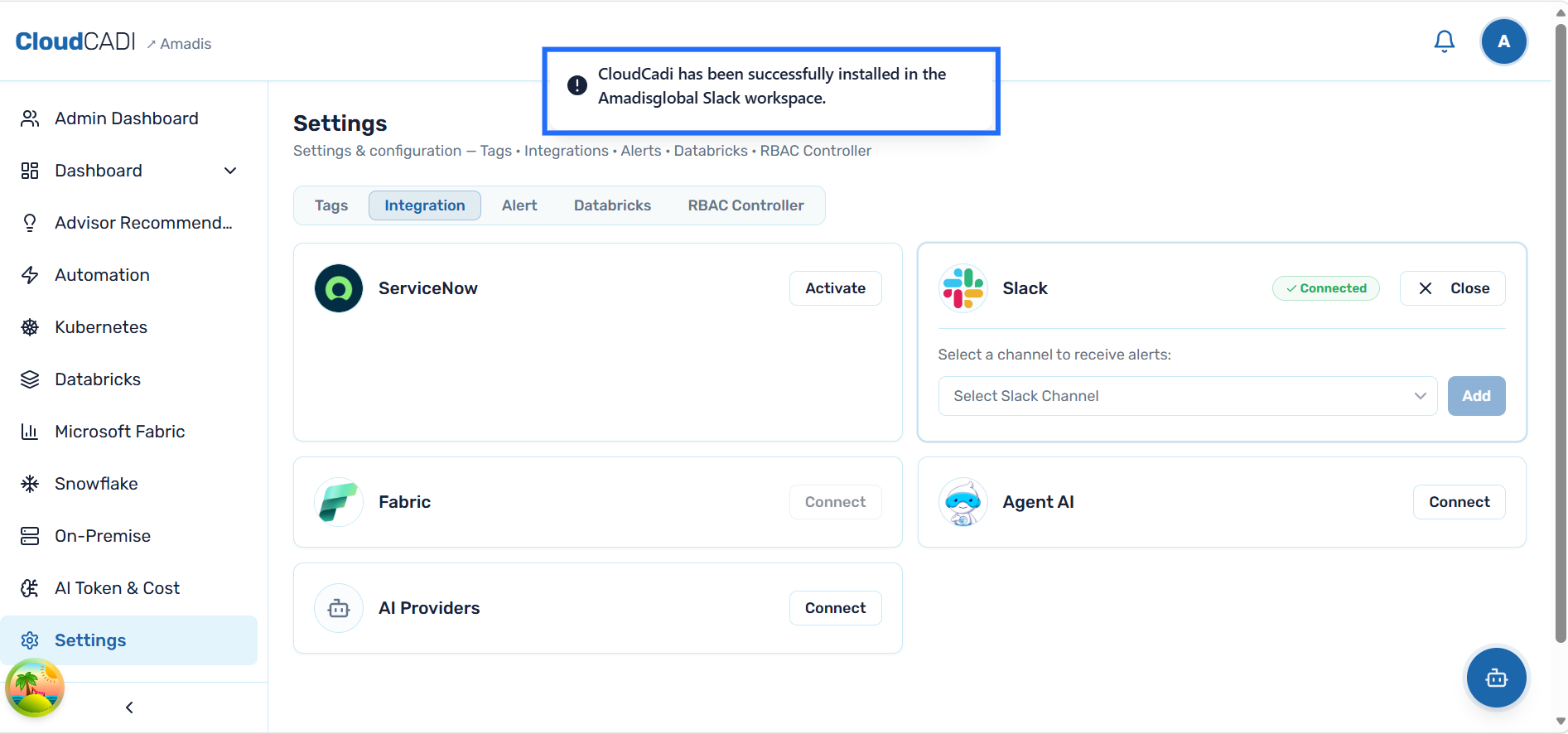Navigate to Automation
The image size is (1568, 734).
(x=129, y=275)
